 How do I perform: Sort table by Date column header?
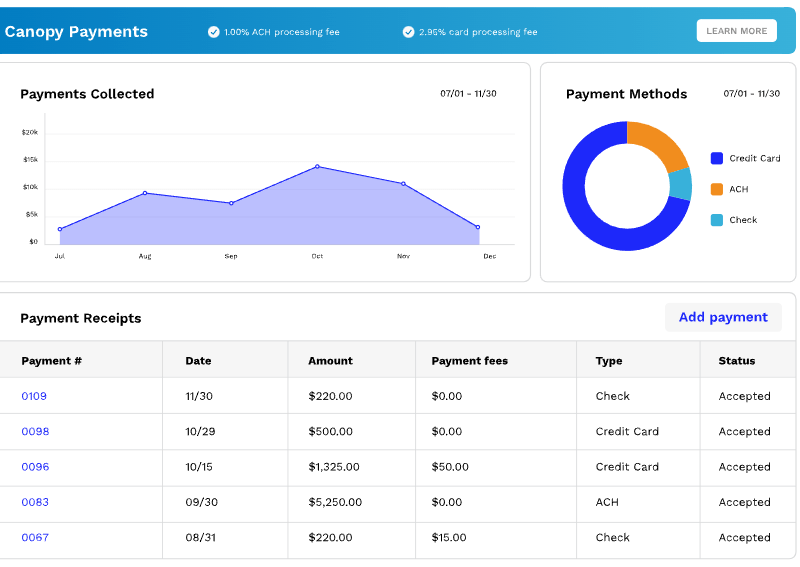tap(198, 361)
